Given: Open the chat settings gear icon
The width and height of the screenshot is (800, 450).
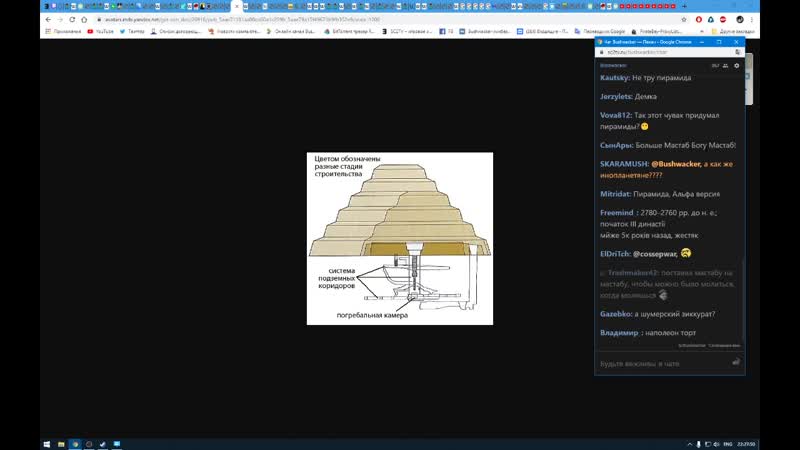Looking at the screenshot, I should point(737,65).
